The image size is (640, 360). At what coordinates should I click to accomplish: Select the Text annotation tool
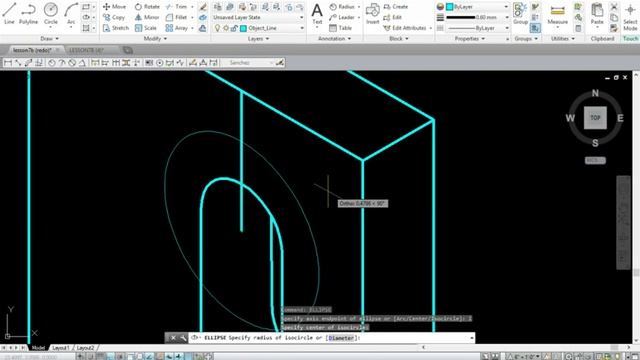[317, 13]
